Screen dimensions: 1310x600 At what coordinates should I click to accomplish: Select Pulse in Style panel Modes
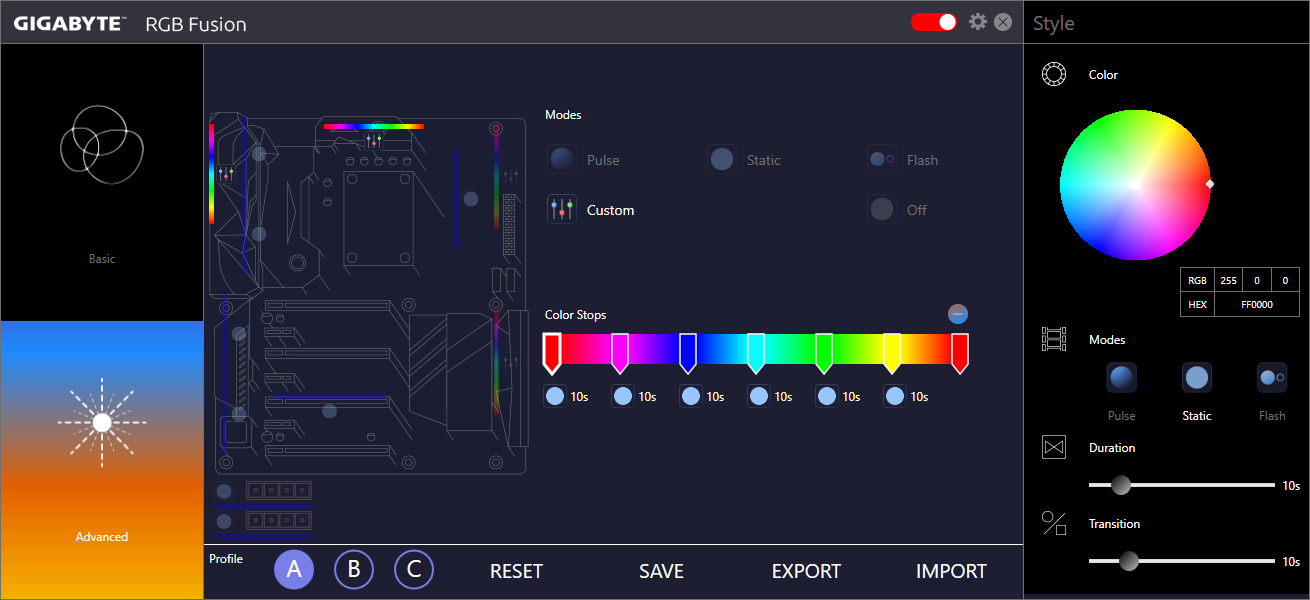(1122, 378)
